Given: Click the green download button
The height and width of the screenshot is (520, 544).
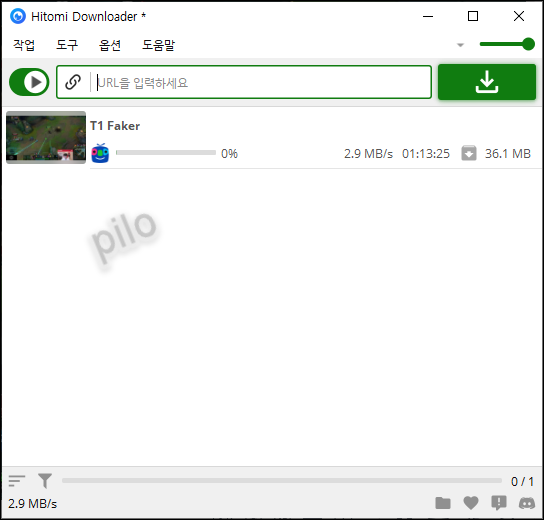Looking at the screenshot, I should click(487, 82).
